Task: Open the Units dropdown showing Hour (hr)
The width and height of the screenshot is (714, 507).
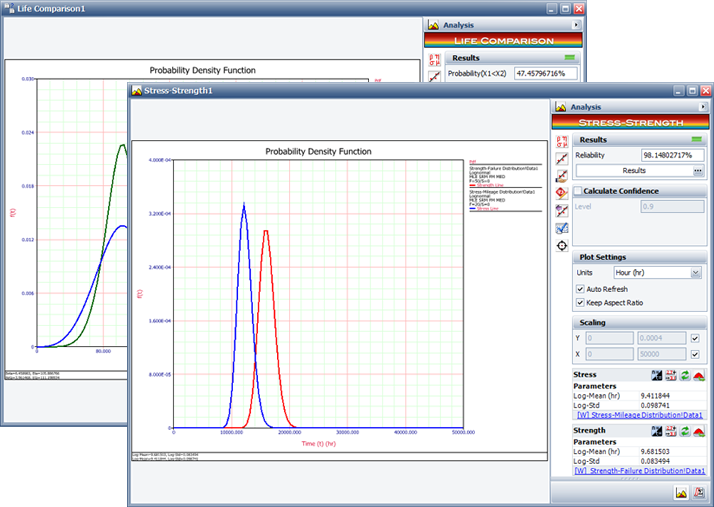Action: 695,272
